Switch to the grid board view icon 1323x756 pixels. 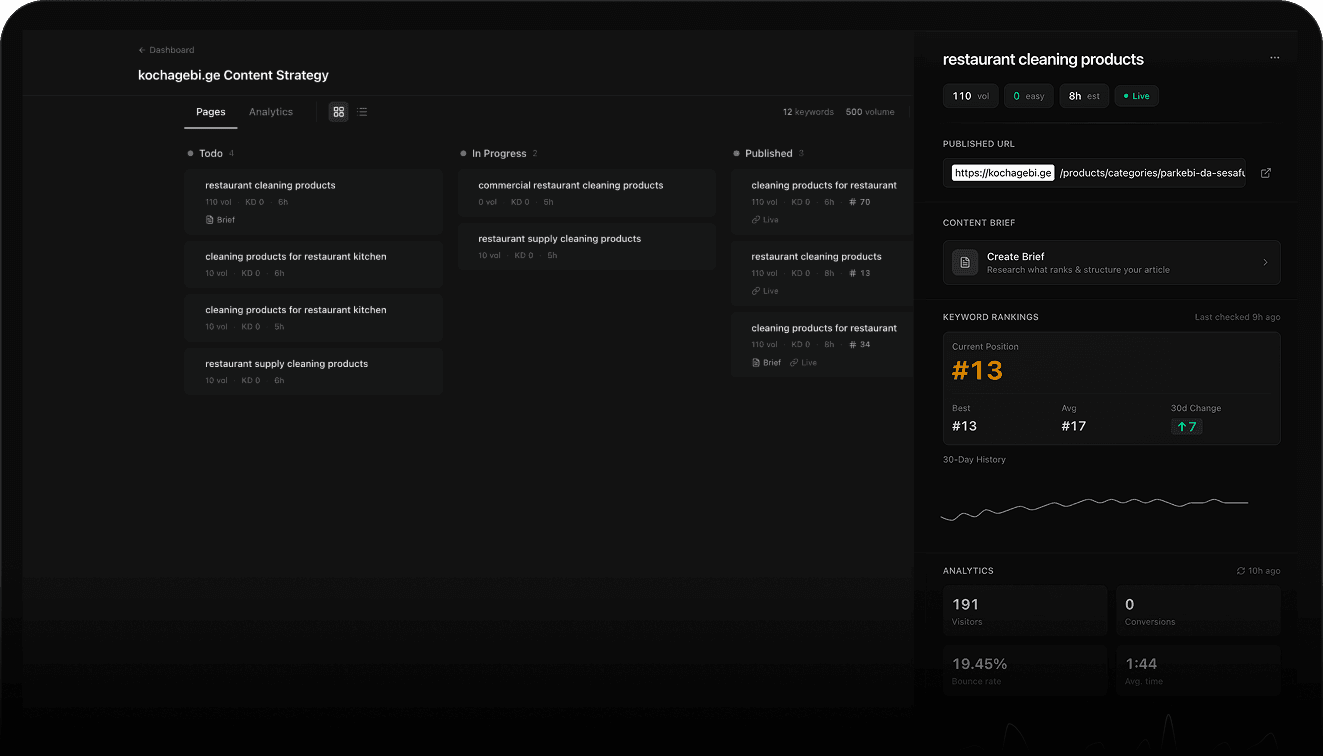pos(338,112)
